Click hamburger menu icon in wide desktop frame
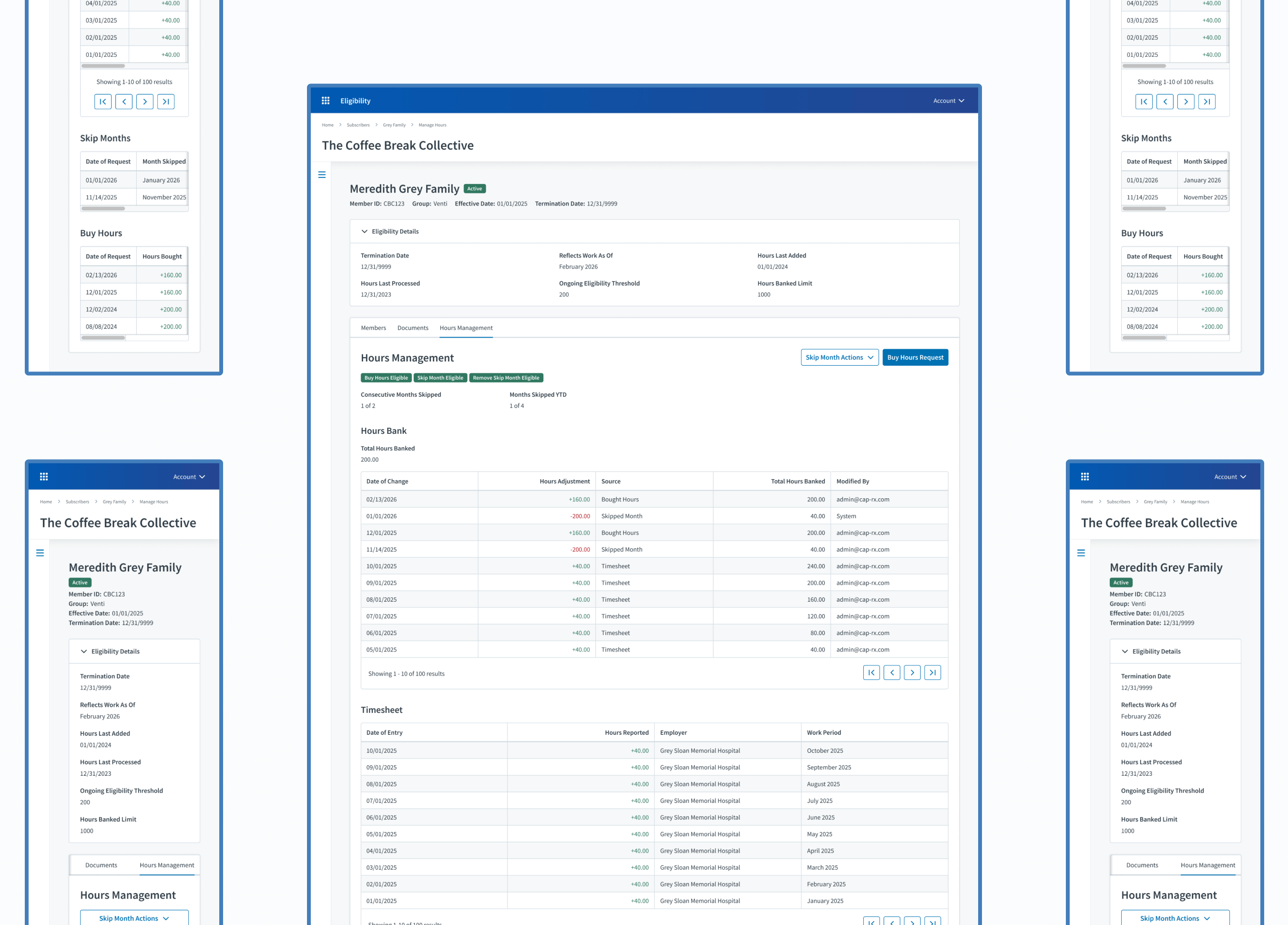This screenshot has width=1288, height=925. (322, 175)
